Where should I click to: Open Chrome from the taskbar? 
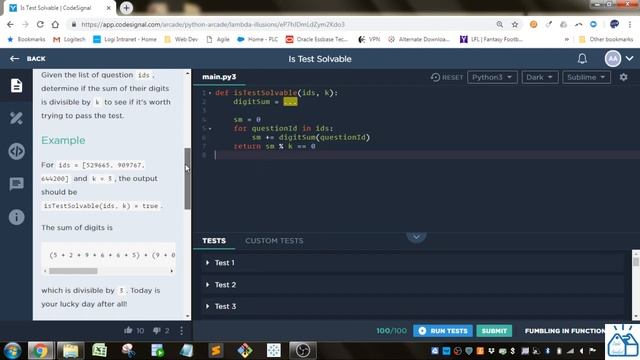pyautogui.click(x=40, y=351)
